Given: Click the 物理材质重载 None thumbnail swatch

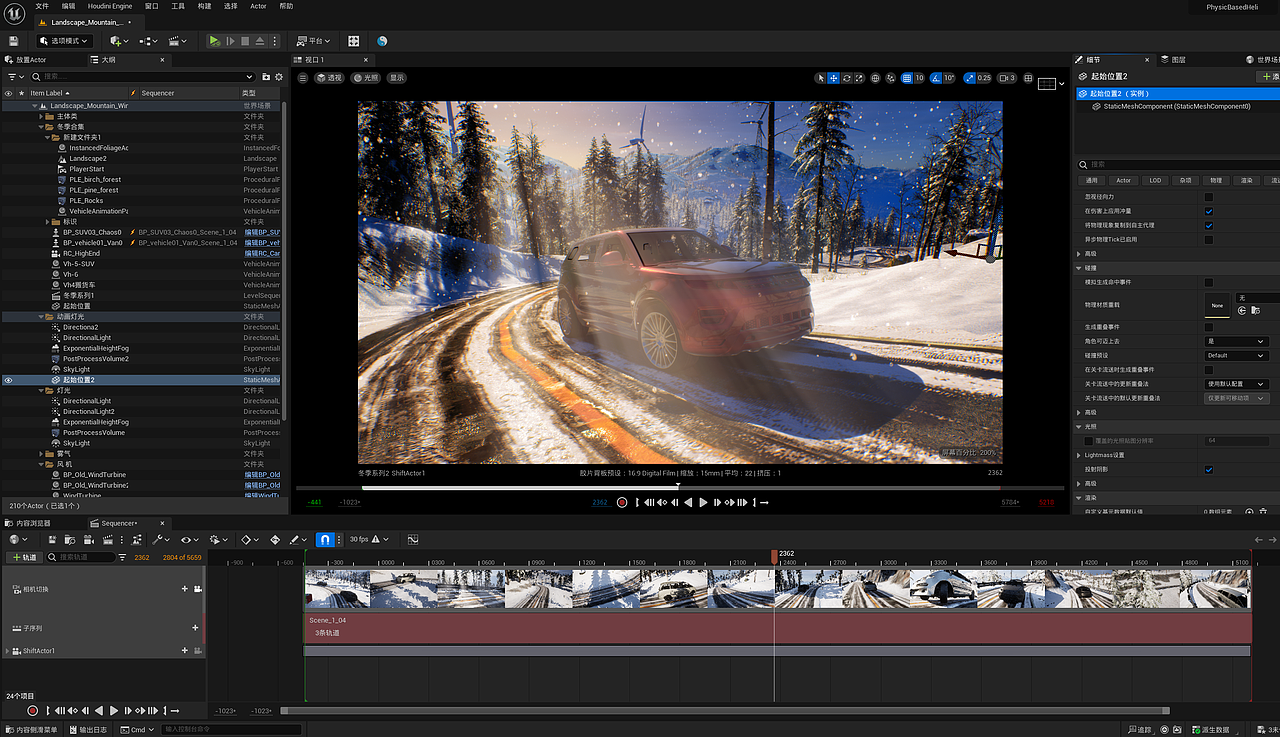Looking at the screenshot, I should coord(1217,304).
